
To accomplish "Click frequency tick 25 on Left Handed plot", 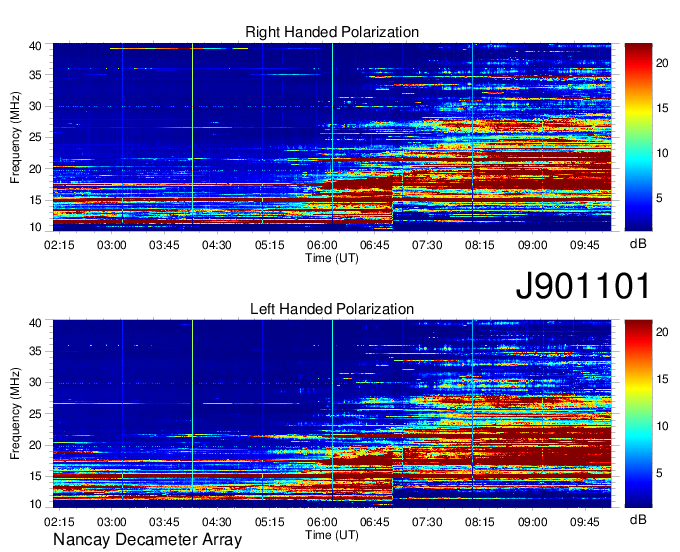I will pyautogui.click(x=35, y=414).
